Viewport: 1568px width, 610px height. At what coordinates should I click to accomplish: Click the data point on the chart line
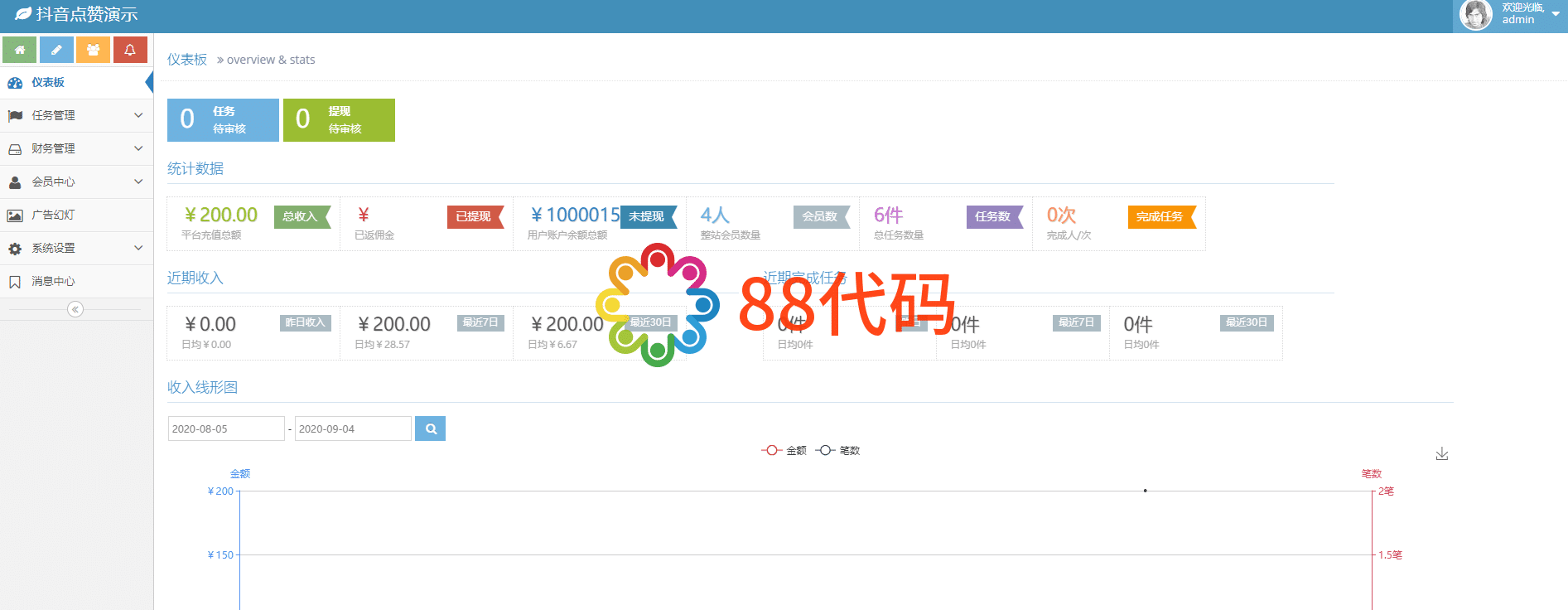[x=1146, y=491]
